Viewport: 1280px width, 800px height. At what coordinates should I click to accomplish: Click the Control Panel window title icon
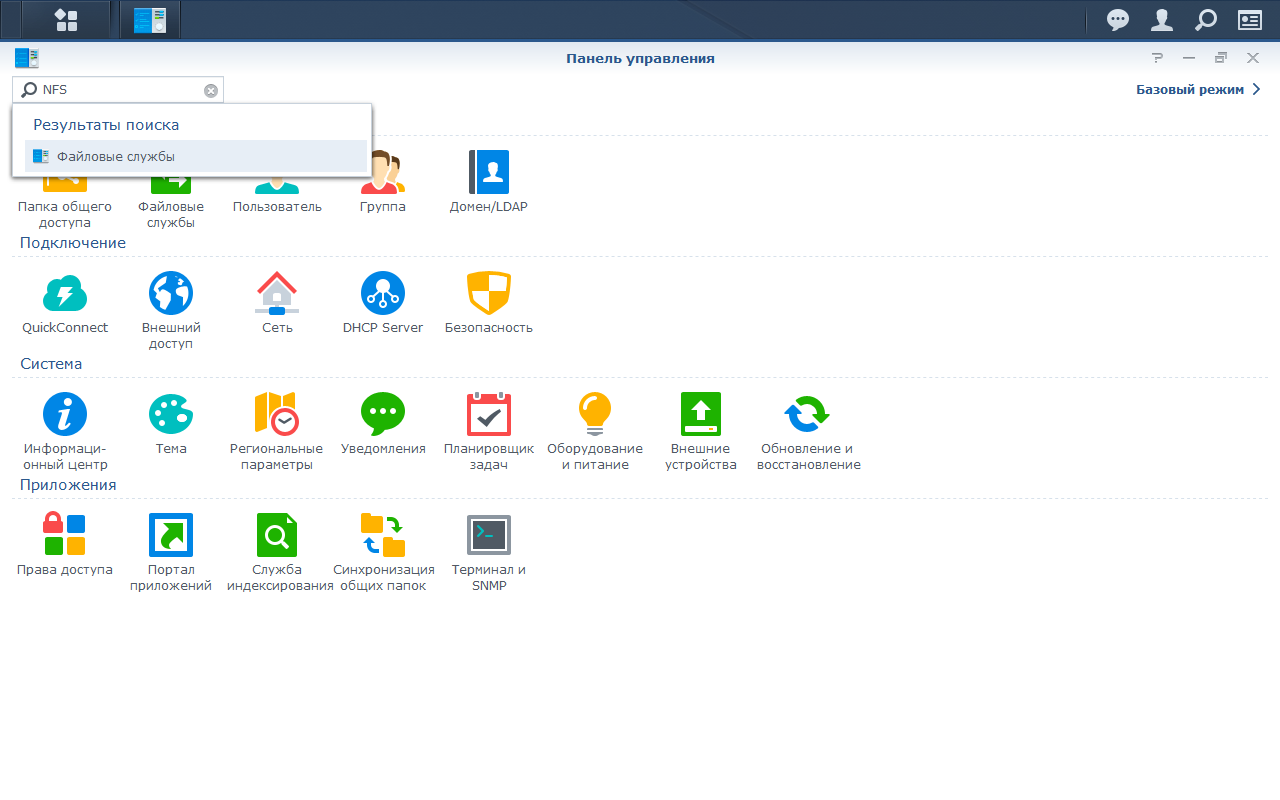coord(27,58)
